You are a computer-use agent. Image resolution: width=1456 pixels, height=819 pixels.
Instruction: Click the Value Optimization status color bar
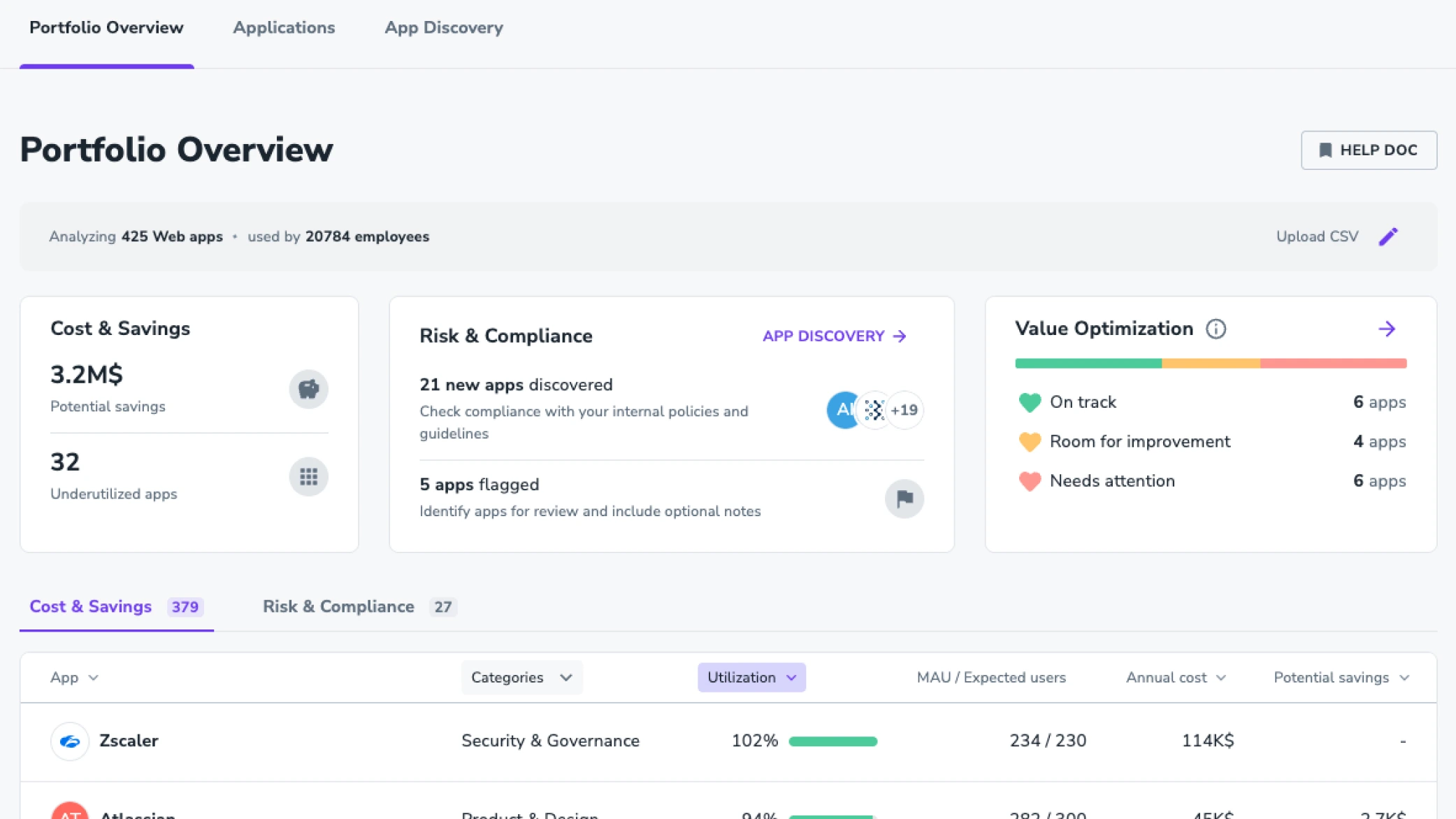tap(1210, 364)
